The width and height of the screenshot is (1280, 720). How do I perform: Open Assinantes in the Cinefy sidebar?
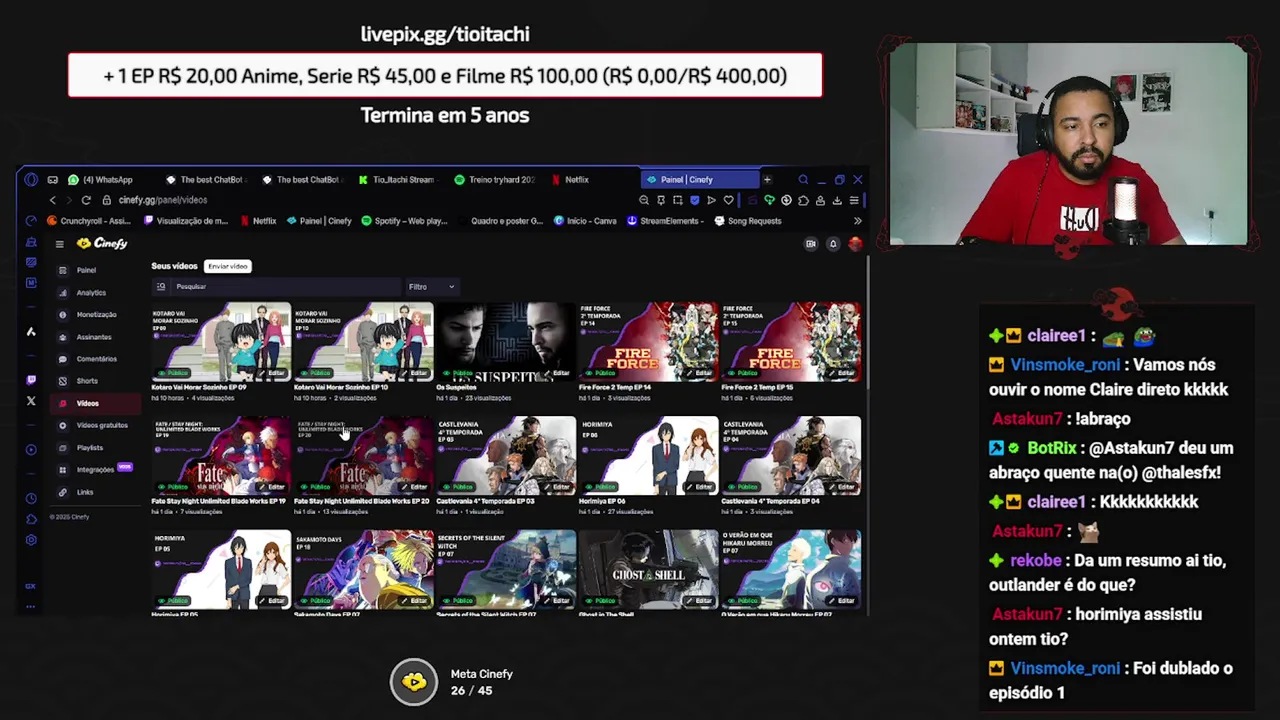tap(94, 337)
